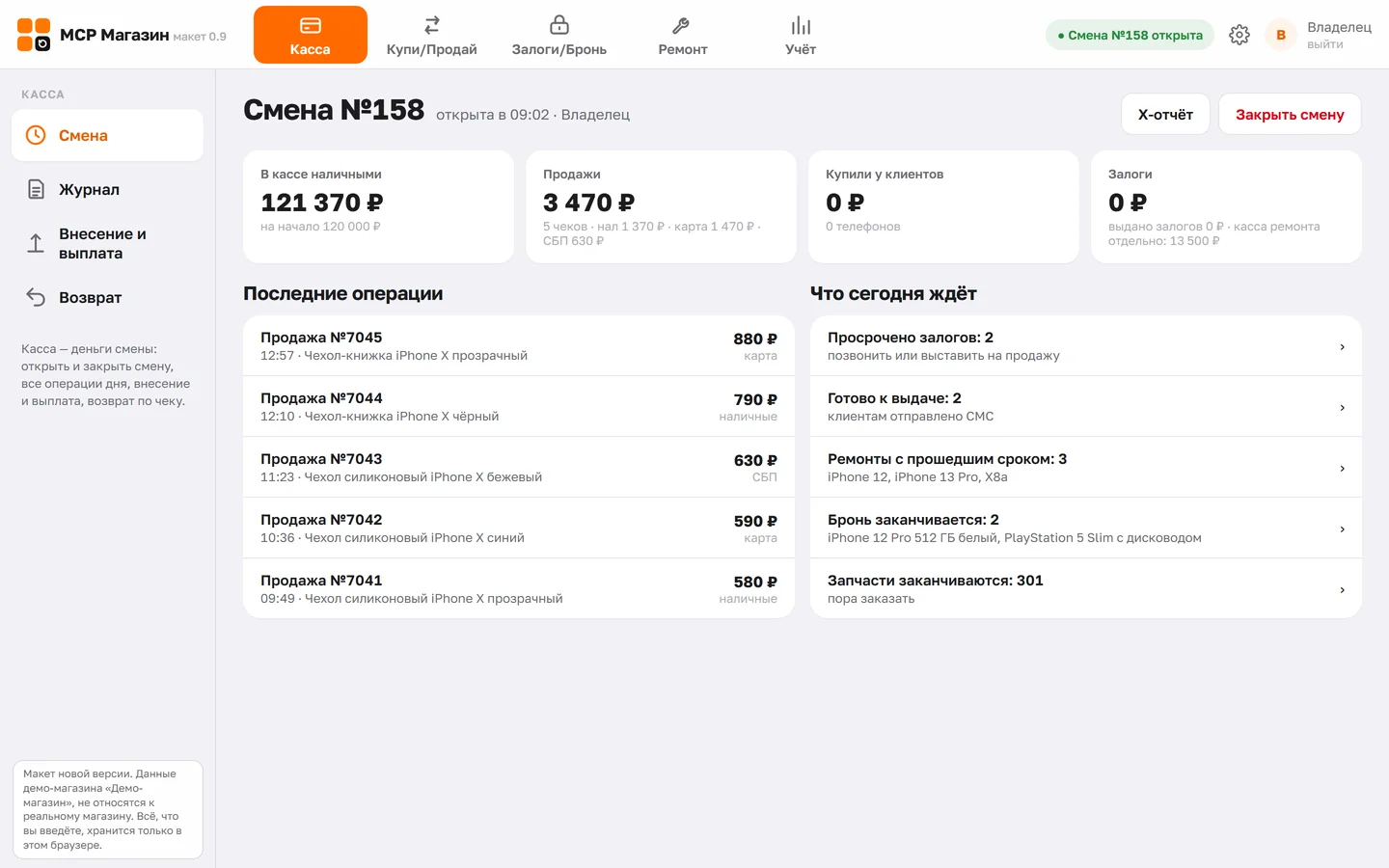Expand the Готово к выдаче row chevron

(1342, 407)
